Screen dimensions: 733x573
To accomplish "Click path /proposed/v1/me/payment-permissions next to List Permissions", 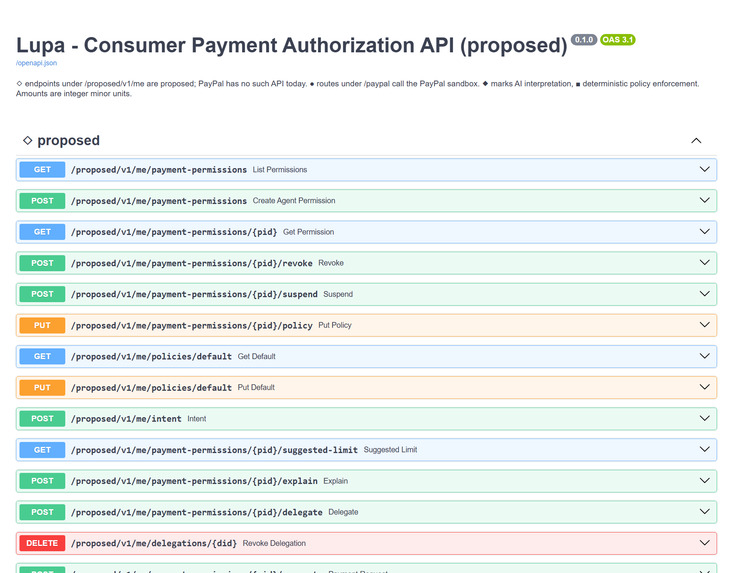I will 159,170.
